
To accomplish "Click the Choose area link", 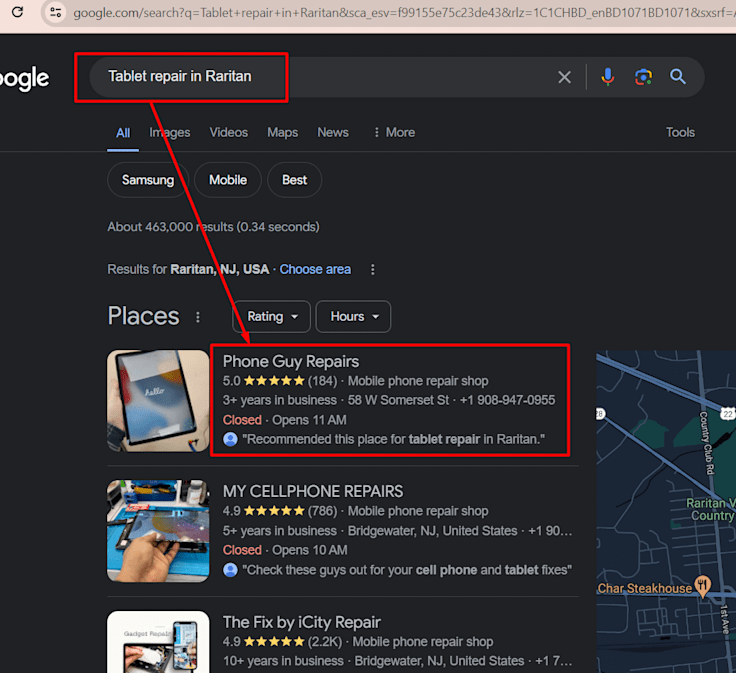I will coord(315,269).
